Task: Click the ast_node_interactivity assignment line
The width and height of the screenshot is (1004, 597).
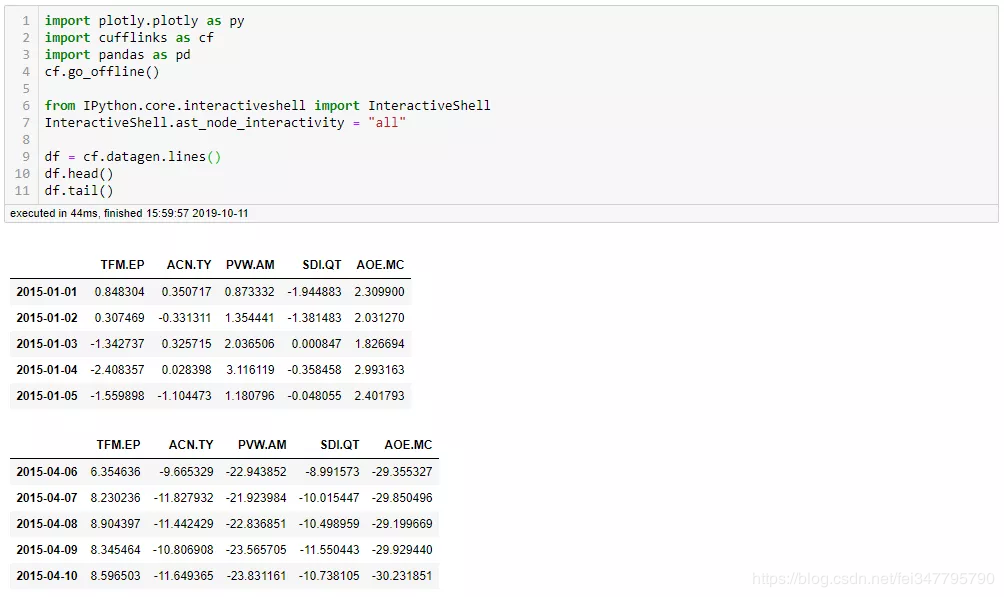Action: [x=225, y=122]
